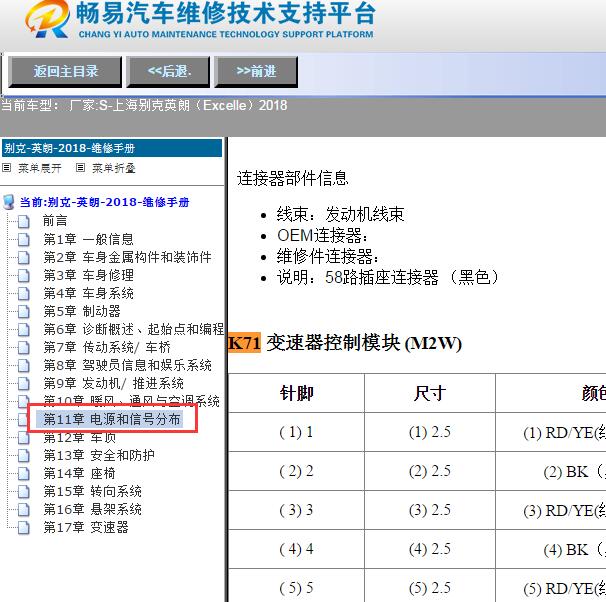Click page icon beside 第2章
This screenshot has height=602, width=606.
[x=24, y=257]
